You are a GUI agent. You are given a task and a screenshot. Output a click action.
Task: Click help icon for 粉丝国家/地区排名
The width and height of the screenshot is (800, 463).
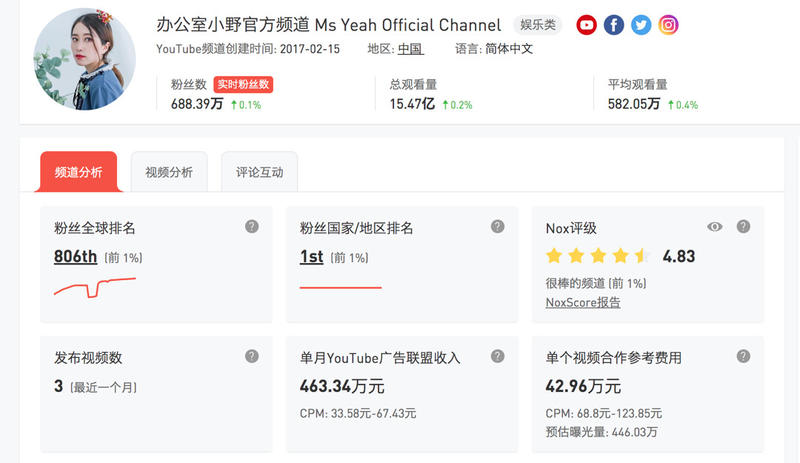coord(497,226)
